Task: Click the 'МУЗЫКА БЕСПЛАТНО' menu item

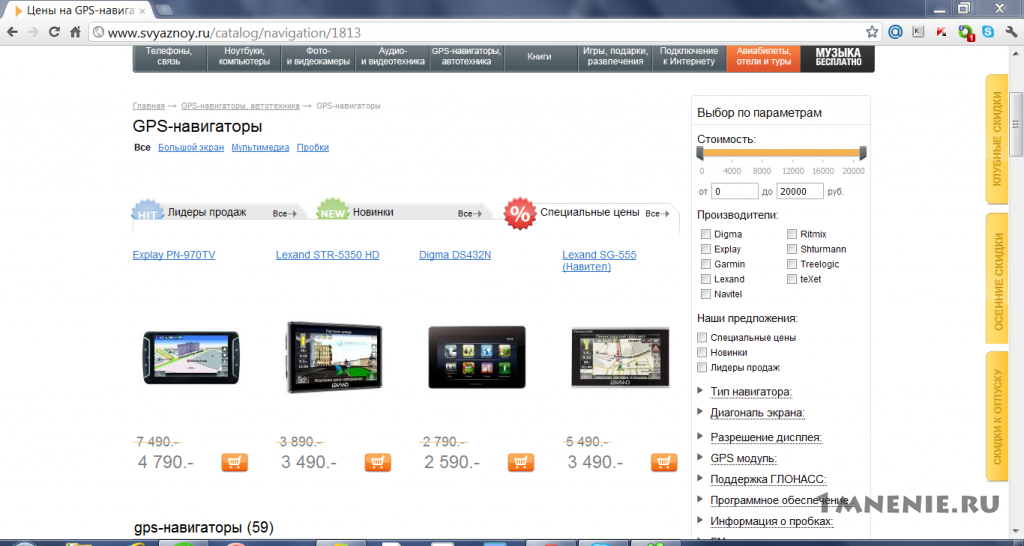Action: pyautogui.click(x=838, y=57)
